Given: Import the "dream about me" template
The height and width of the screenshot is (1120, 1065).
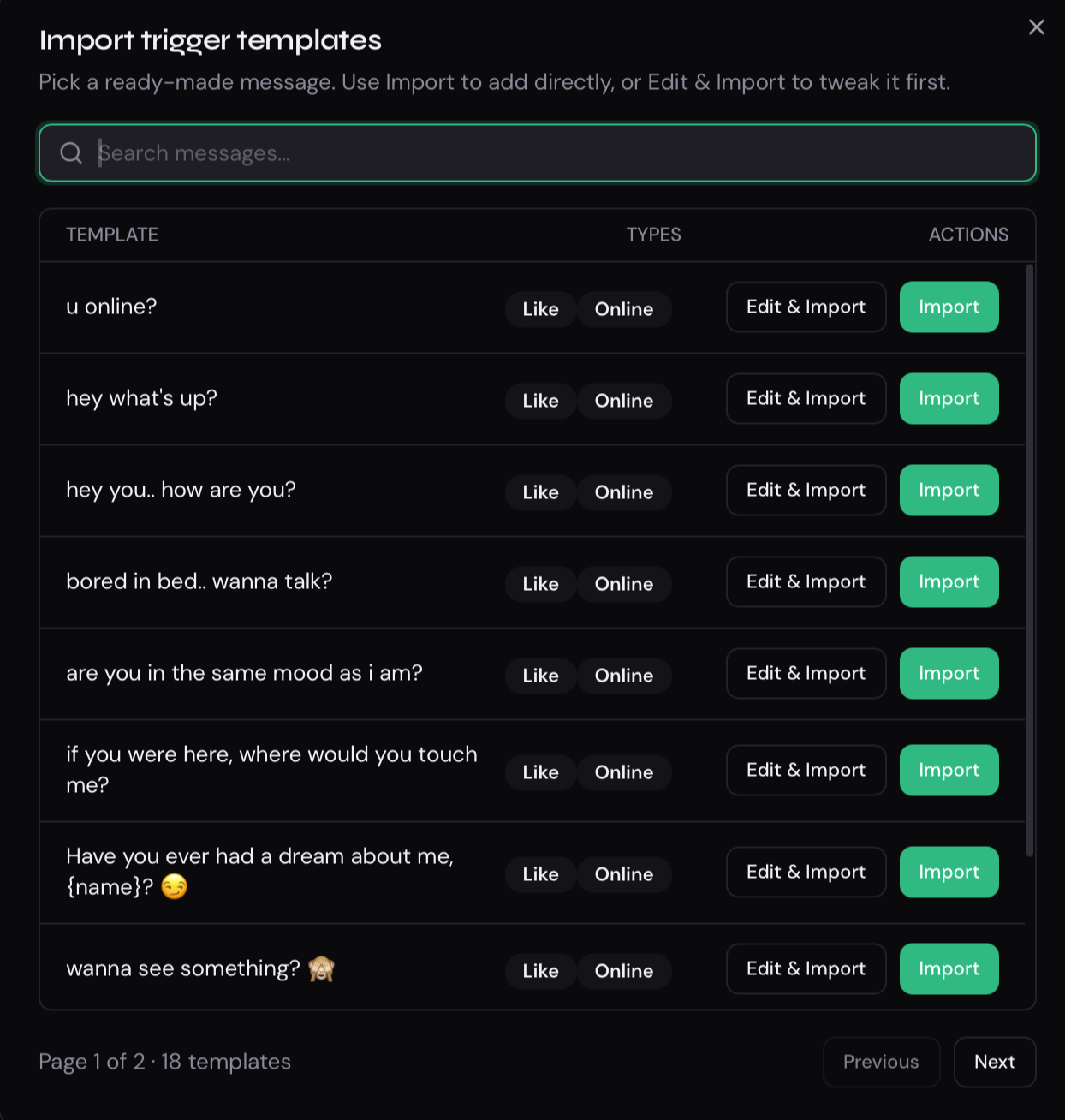Looking at the screenshot, I should point(949,872).
